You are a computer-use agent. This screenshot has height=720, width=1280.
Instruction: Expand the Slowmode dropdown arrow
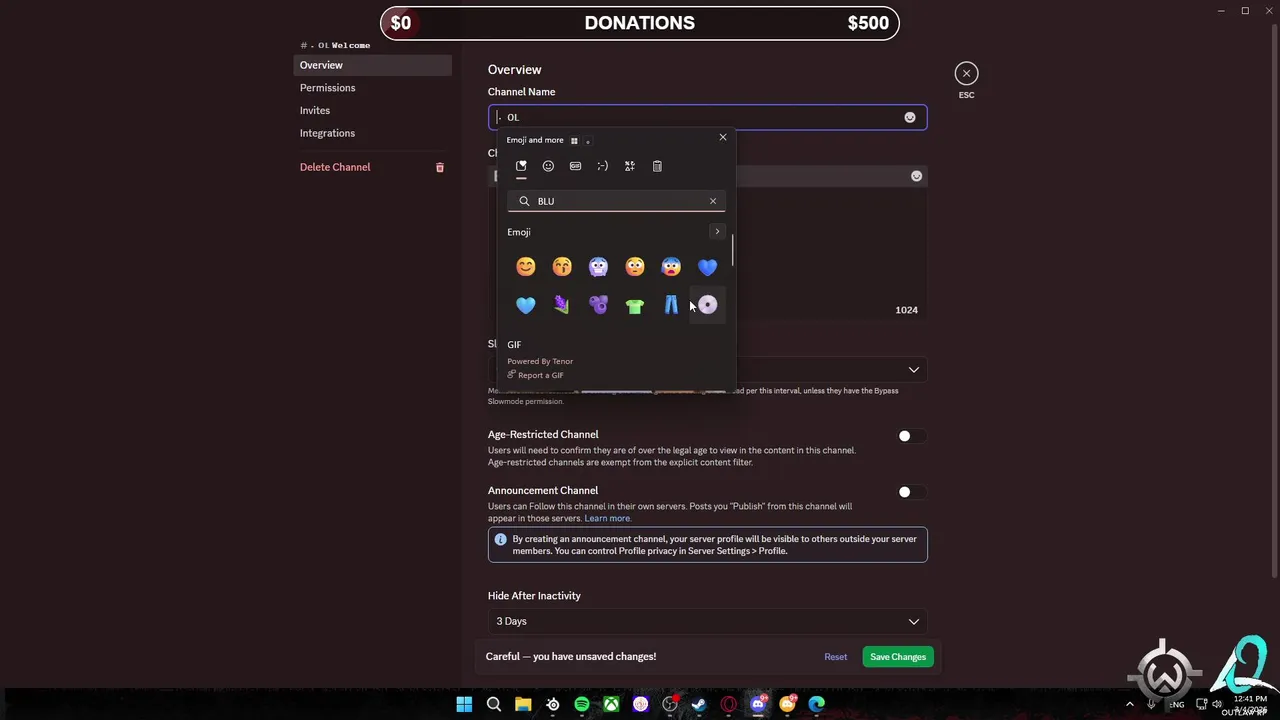click(914, 370)
